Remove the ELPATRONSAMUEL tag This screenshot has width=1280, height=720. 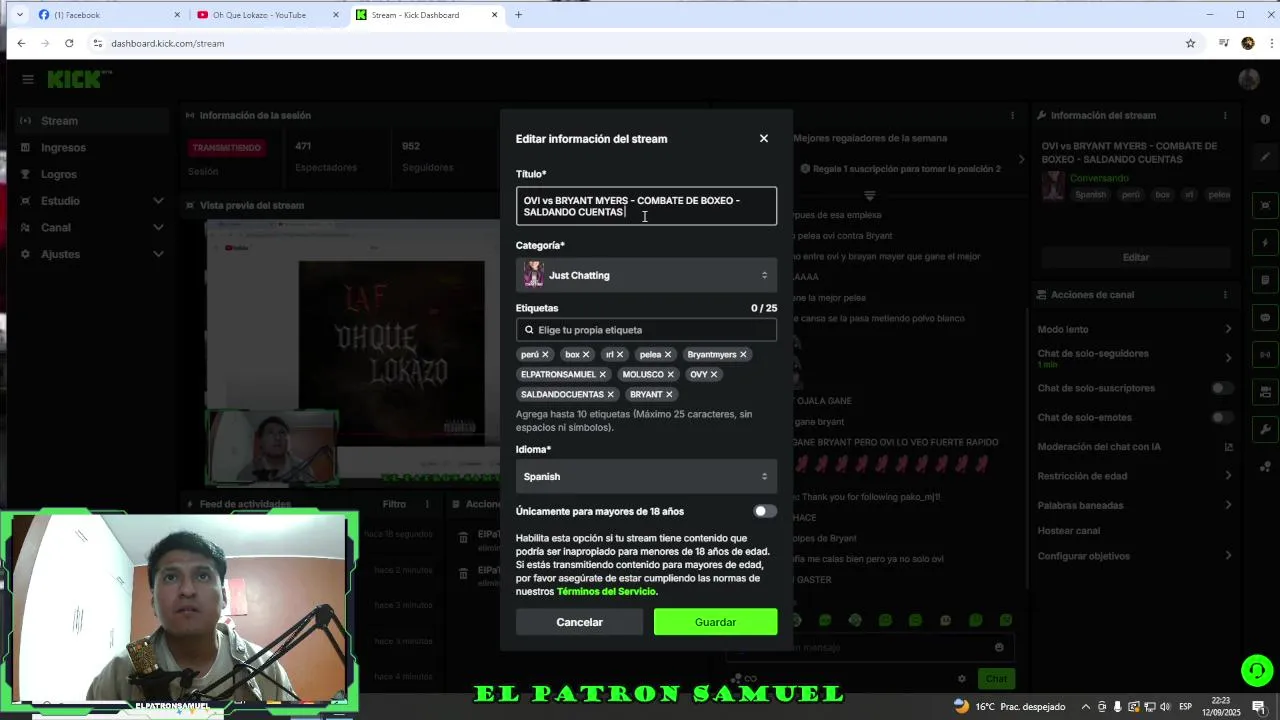point(602,374)
